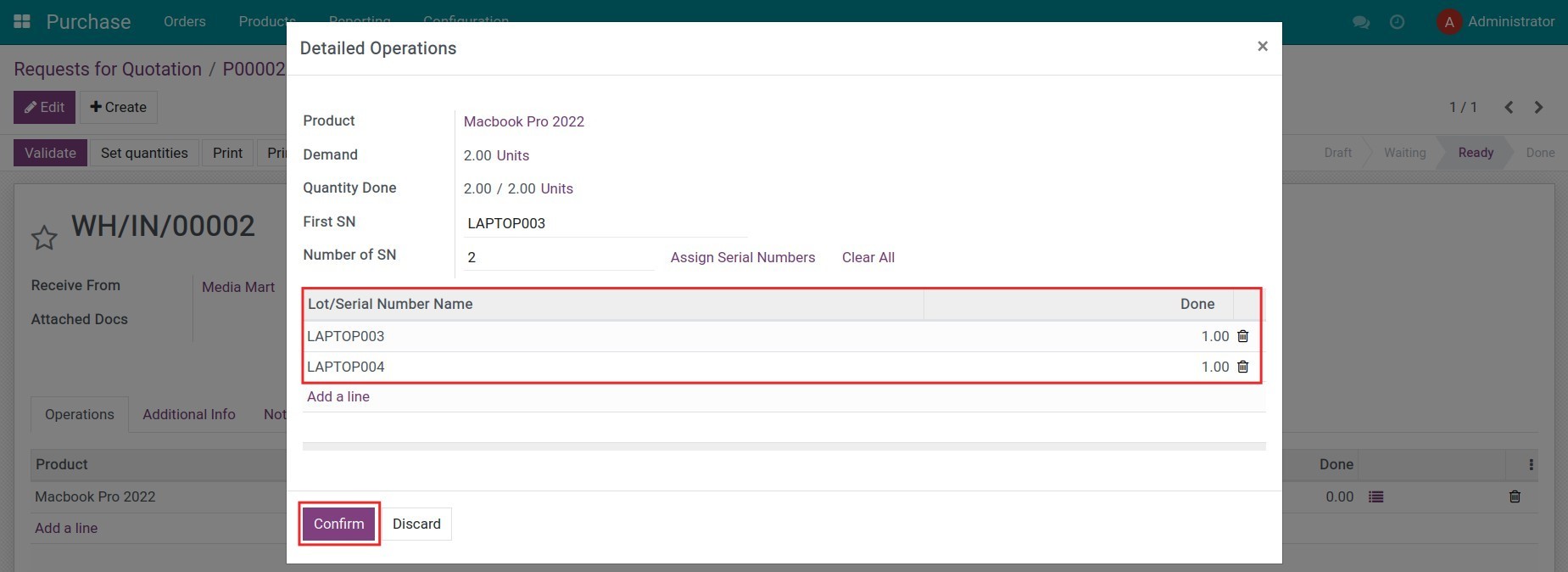Delete the Macbook Pro 2022 product row
The width and height of the screenshot is (1568, 572).
[x=1515, y=496]
